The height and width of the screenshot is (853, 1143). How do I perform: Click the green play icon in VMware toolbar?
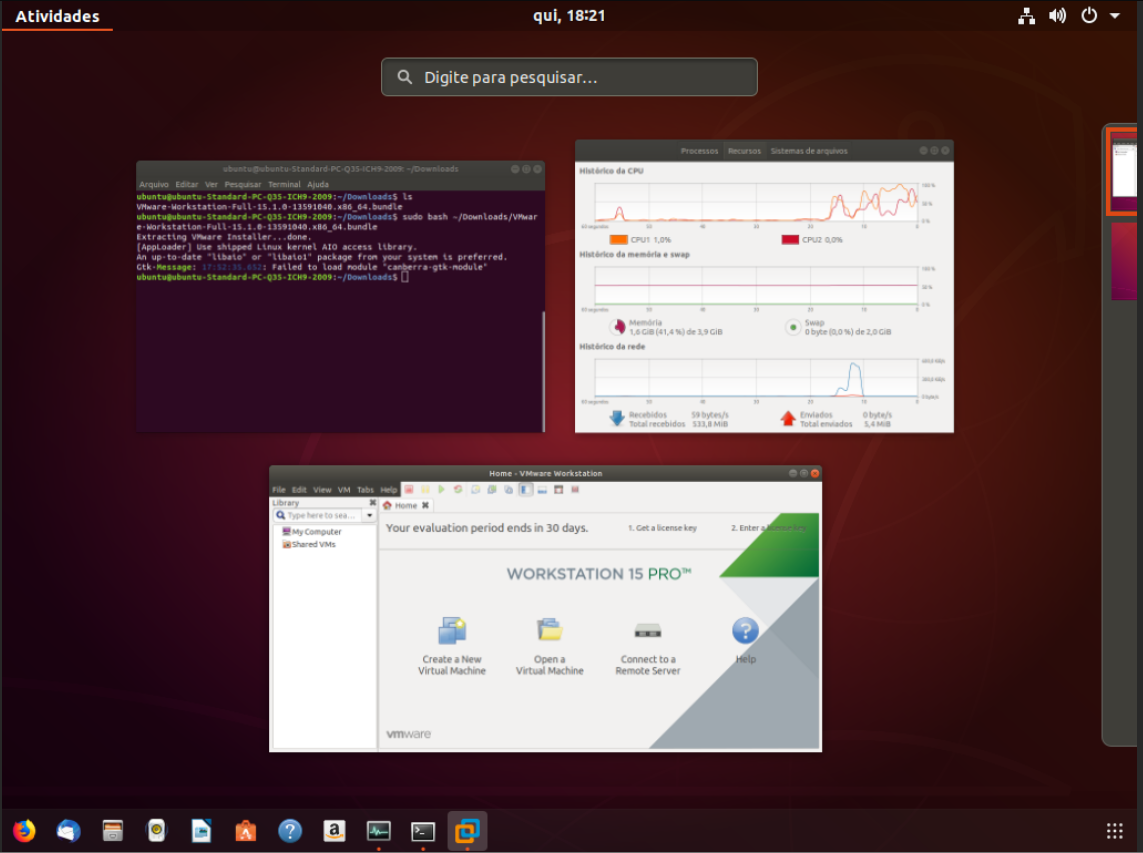[x=441, y=489]
